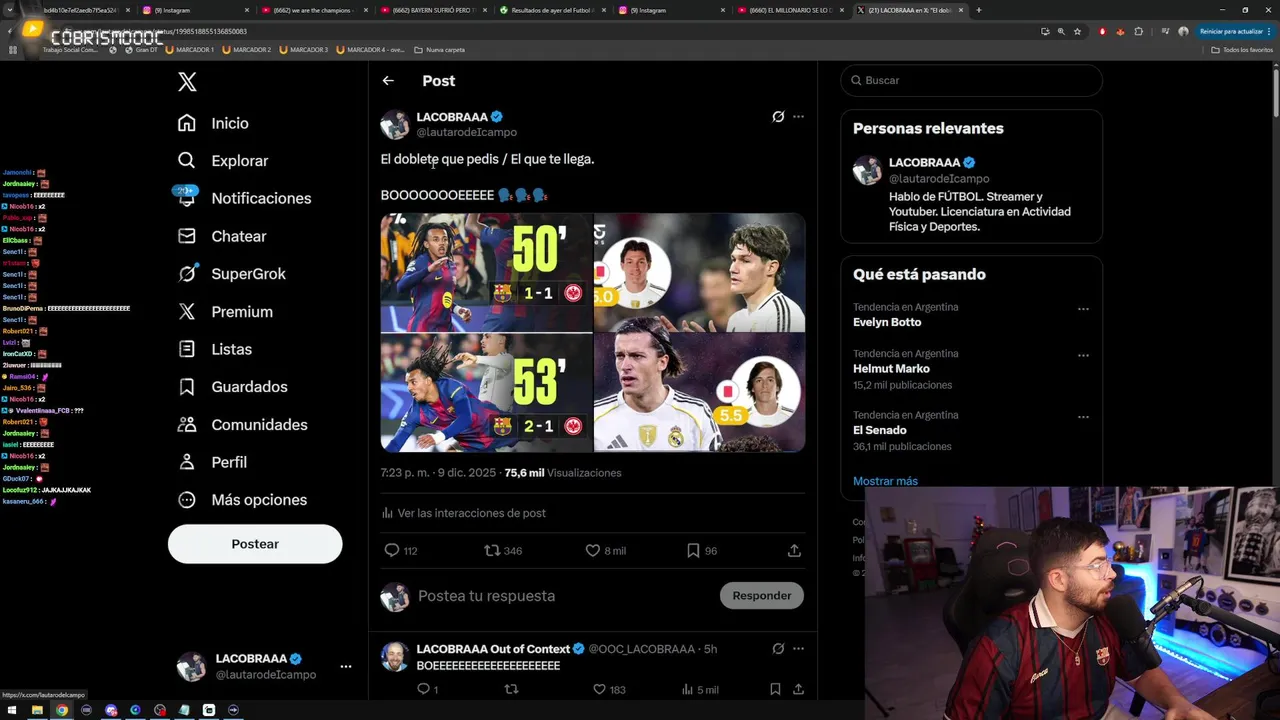The image size is (1280, 720).
Task: Open Chatear messages
Action: pyautogui.click(x=221, y=236)
